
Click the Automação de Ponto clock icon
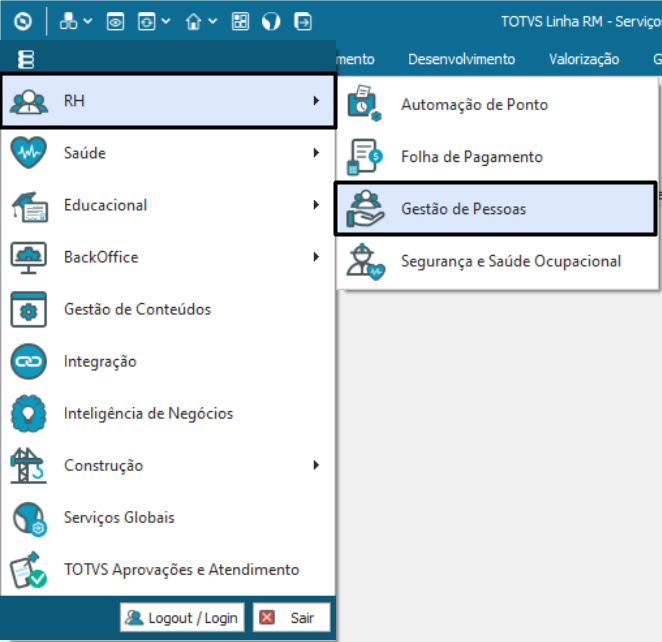click(x=364, y=103)
